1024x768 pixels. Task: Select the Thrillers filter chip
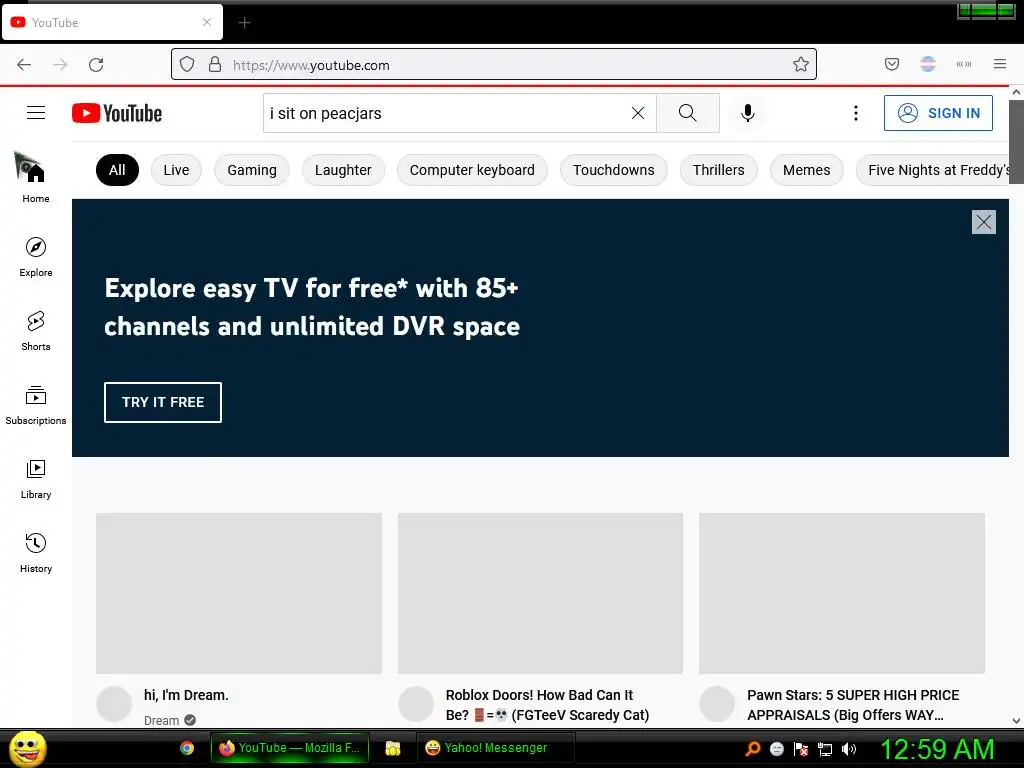718,170
